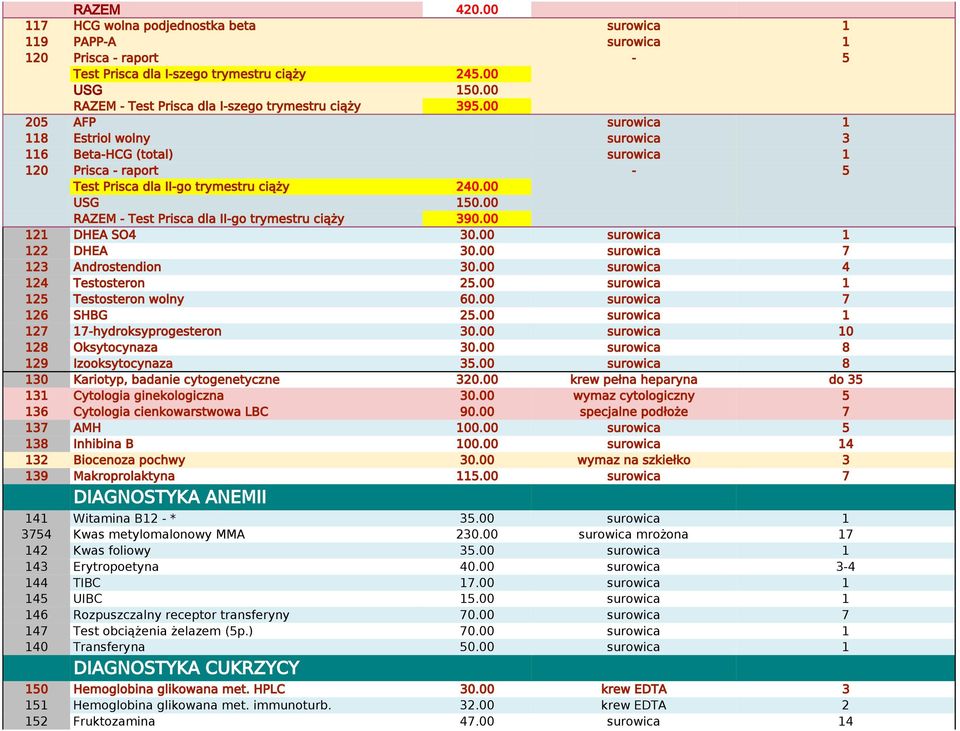Select the 'Izooksytocynaza' cell
Screen dimensions: 960x731
(x=122, y=364)
